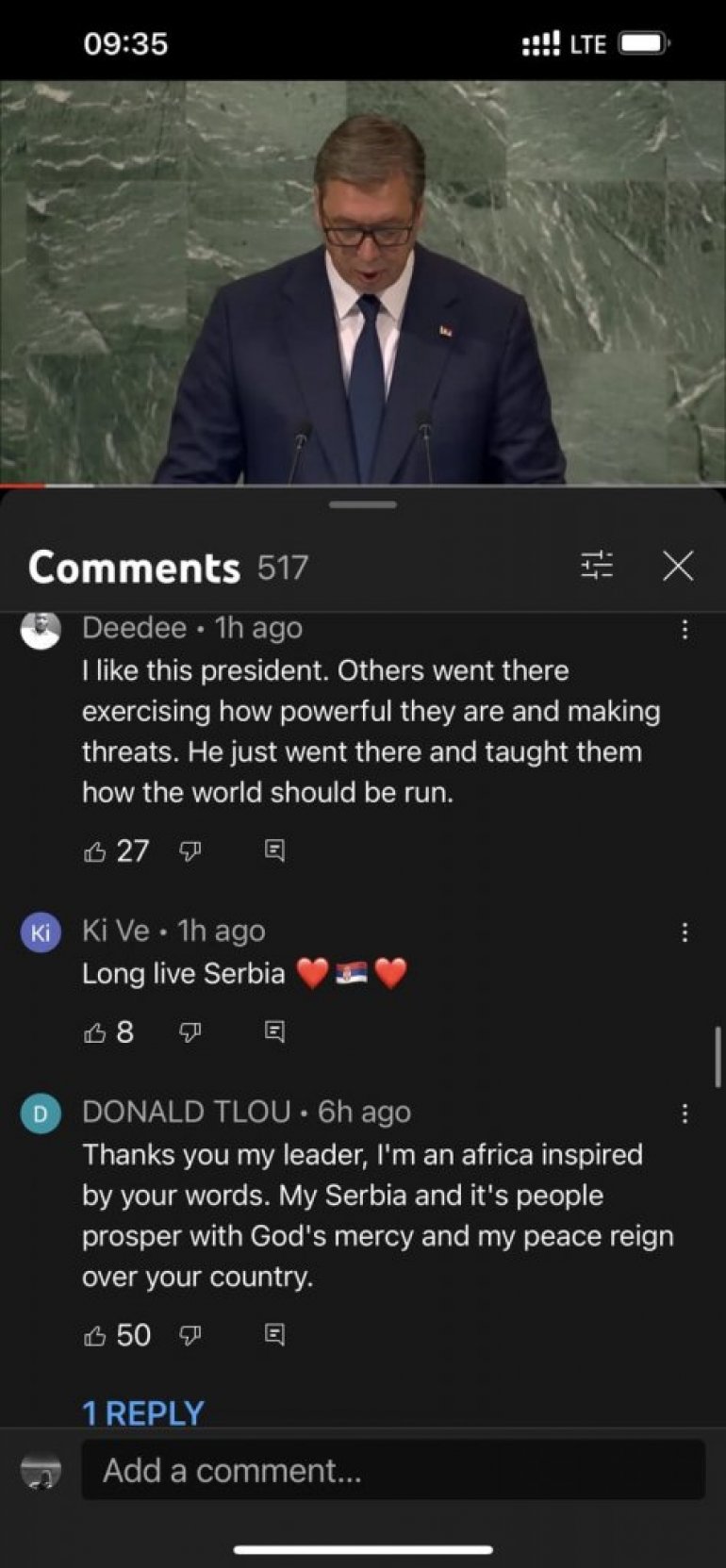Open more options for Deedee's comment

pyautogui.click(x=685, y=629)
